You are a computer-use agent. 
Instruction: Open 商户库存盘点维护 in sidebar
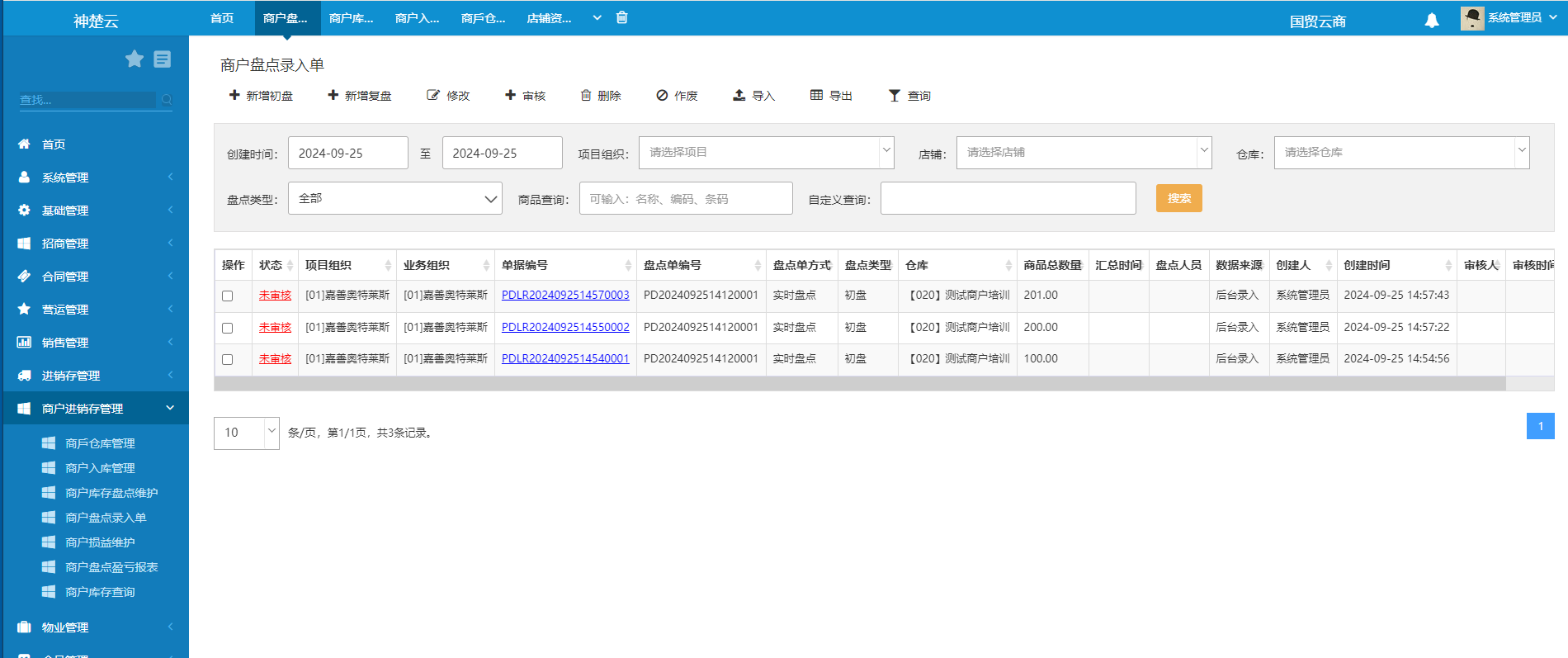(111, 493)
